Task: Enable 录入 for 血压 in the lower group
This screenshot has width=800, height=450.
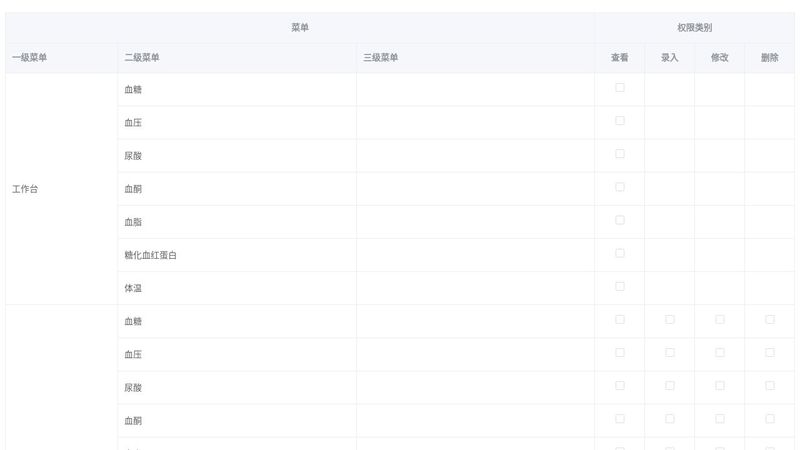Action: (670, 353)
